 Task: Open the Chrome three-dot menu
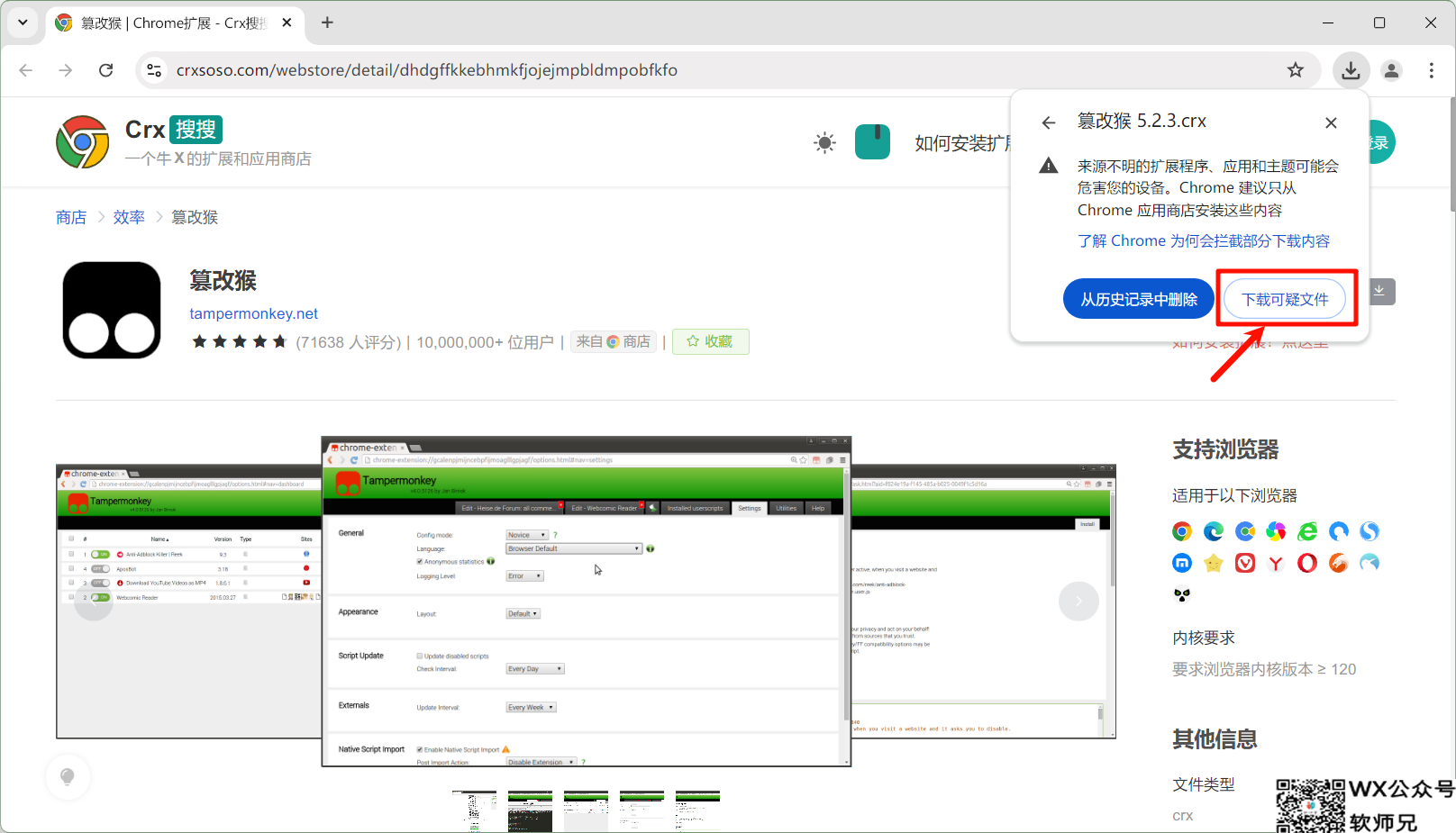point(1431,70)
